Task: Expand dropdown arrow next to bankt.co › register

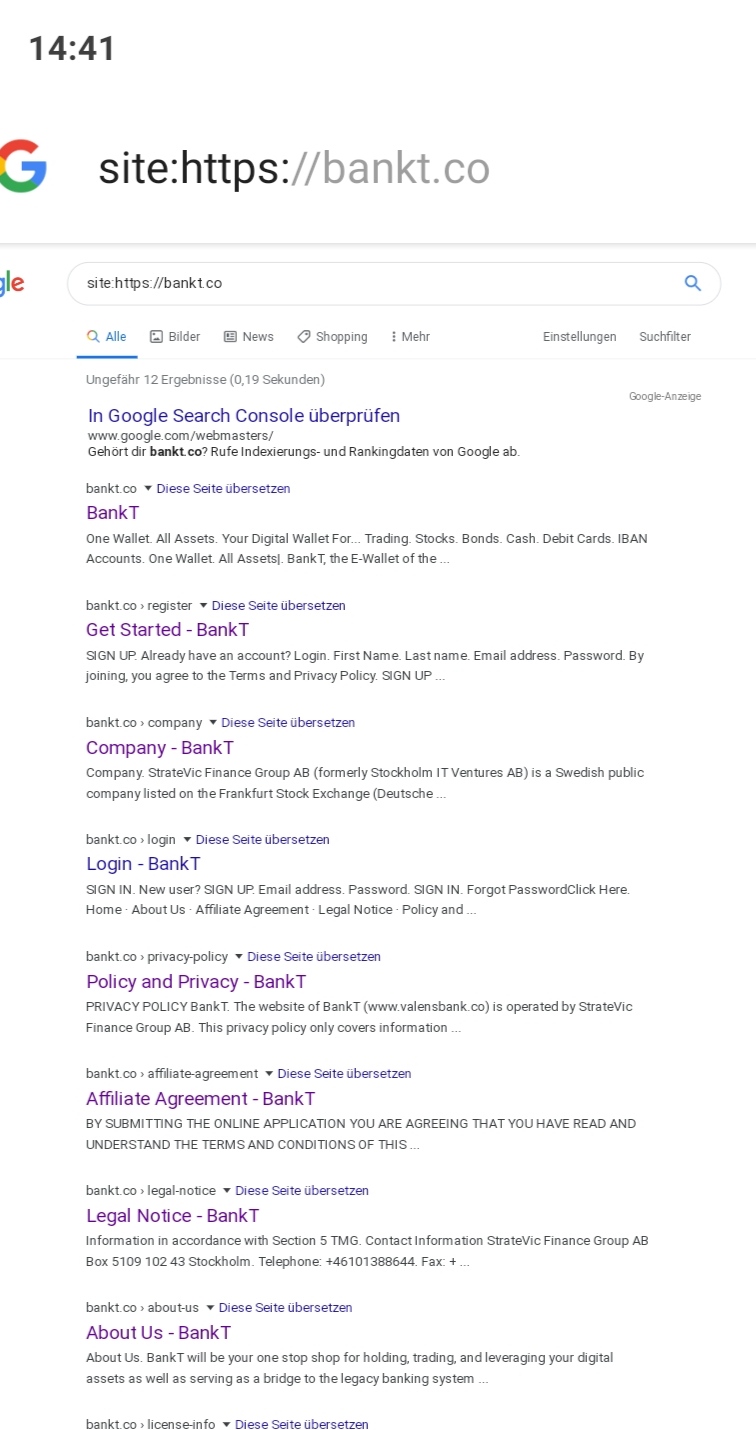Action: pyautogui.click(x=203, y=606)
